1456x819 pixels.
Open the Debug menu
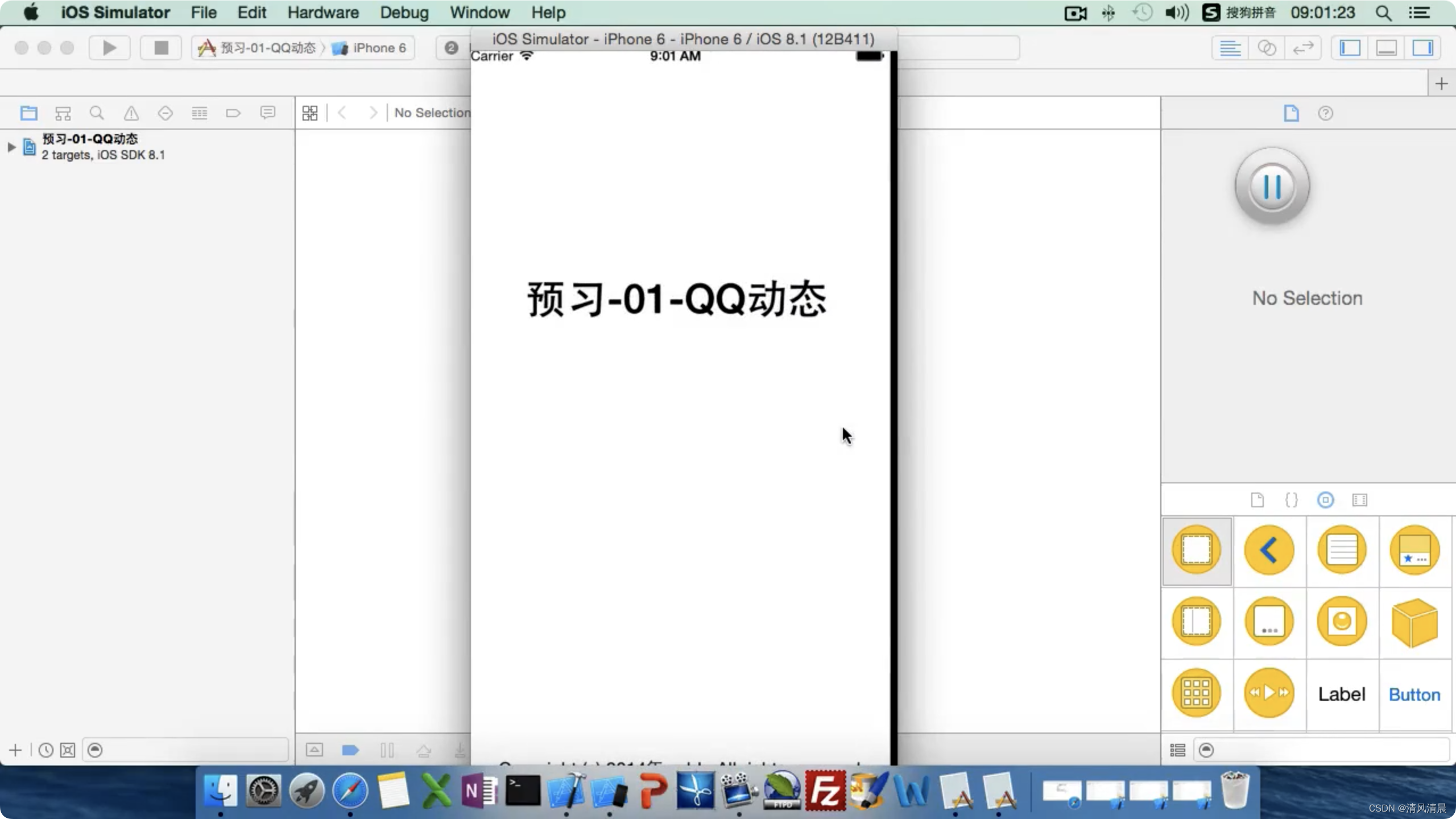[x=404, y=13]
